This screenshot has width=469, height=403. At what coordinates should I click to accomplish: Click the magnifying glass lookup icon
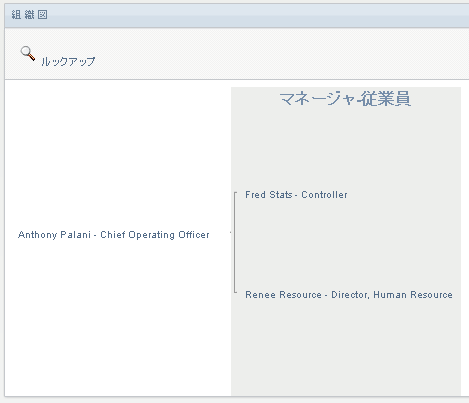(x=28, y=53)
